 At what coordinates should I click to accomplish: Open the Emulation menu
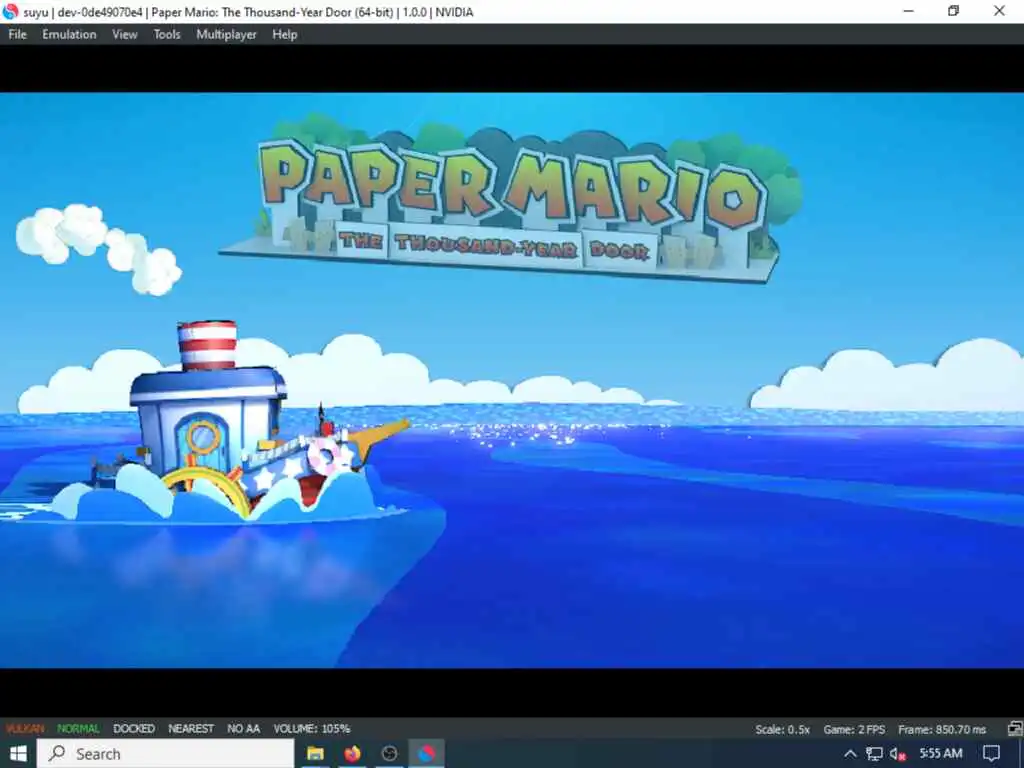(69, 35)
